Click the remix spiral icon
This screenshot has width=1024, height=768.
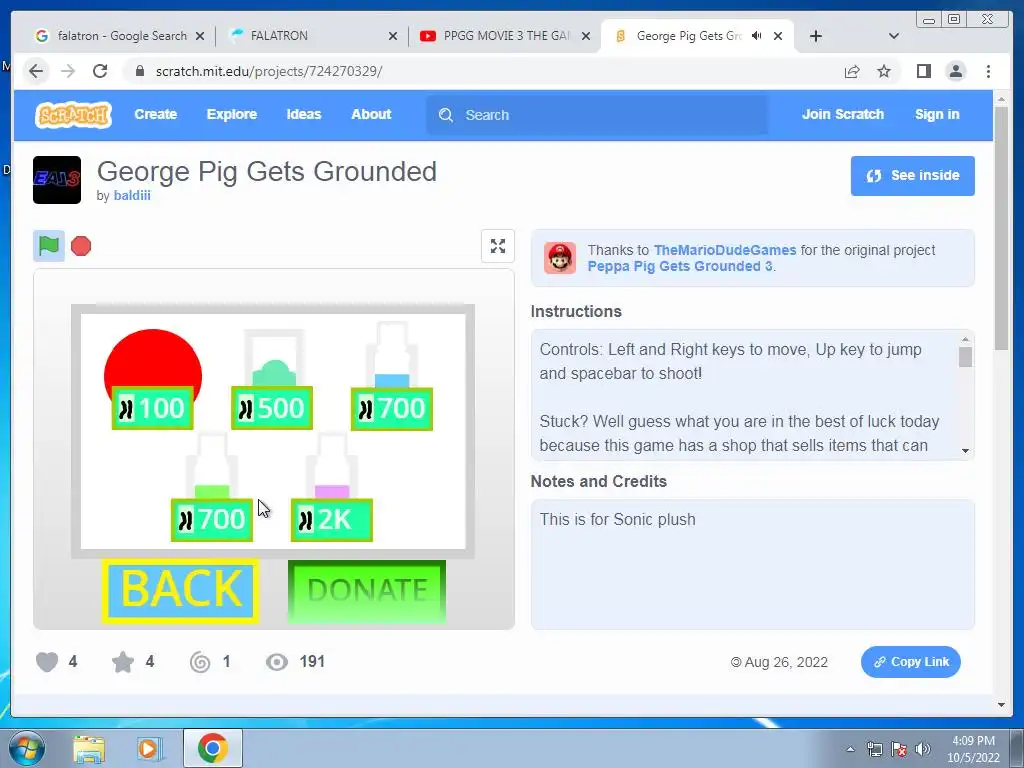(200, 662)
